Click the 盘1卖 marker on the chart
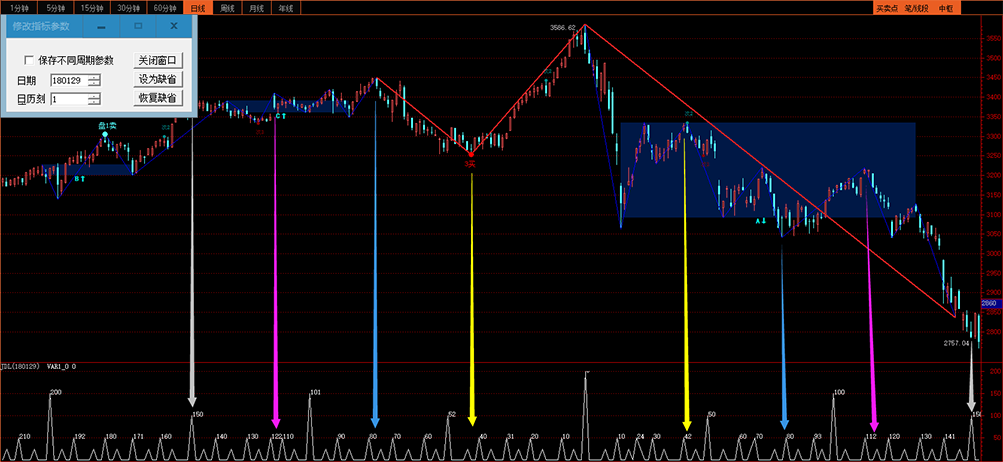The width and height of the screenshot is (1003, 462). (x=107, y=125)
